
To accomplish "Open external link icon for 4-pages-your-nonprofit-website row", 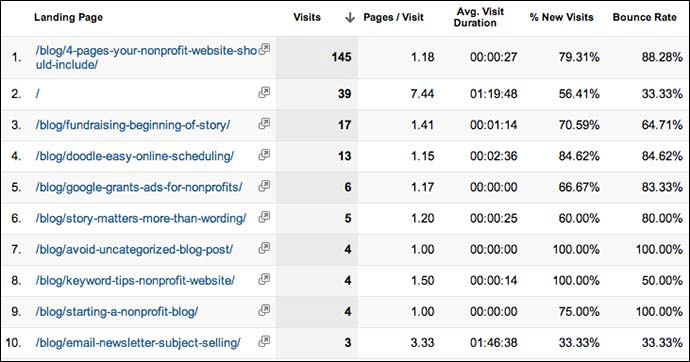I will tap(264, 49).
